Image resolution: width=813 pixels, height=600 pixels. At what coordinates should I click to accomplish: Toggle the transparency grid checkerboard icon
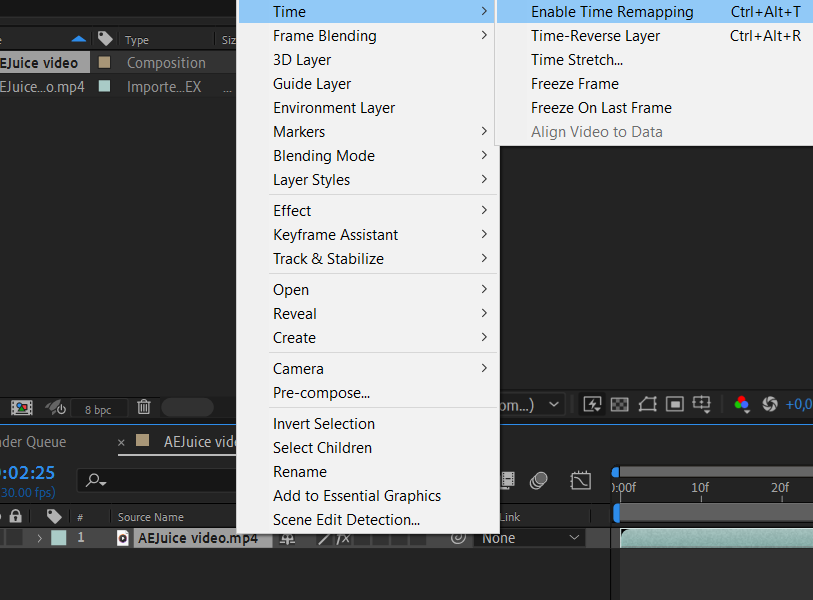pyautogui.click(x=620, y=404)
